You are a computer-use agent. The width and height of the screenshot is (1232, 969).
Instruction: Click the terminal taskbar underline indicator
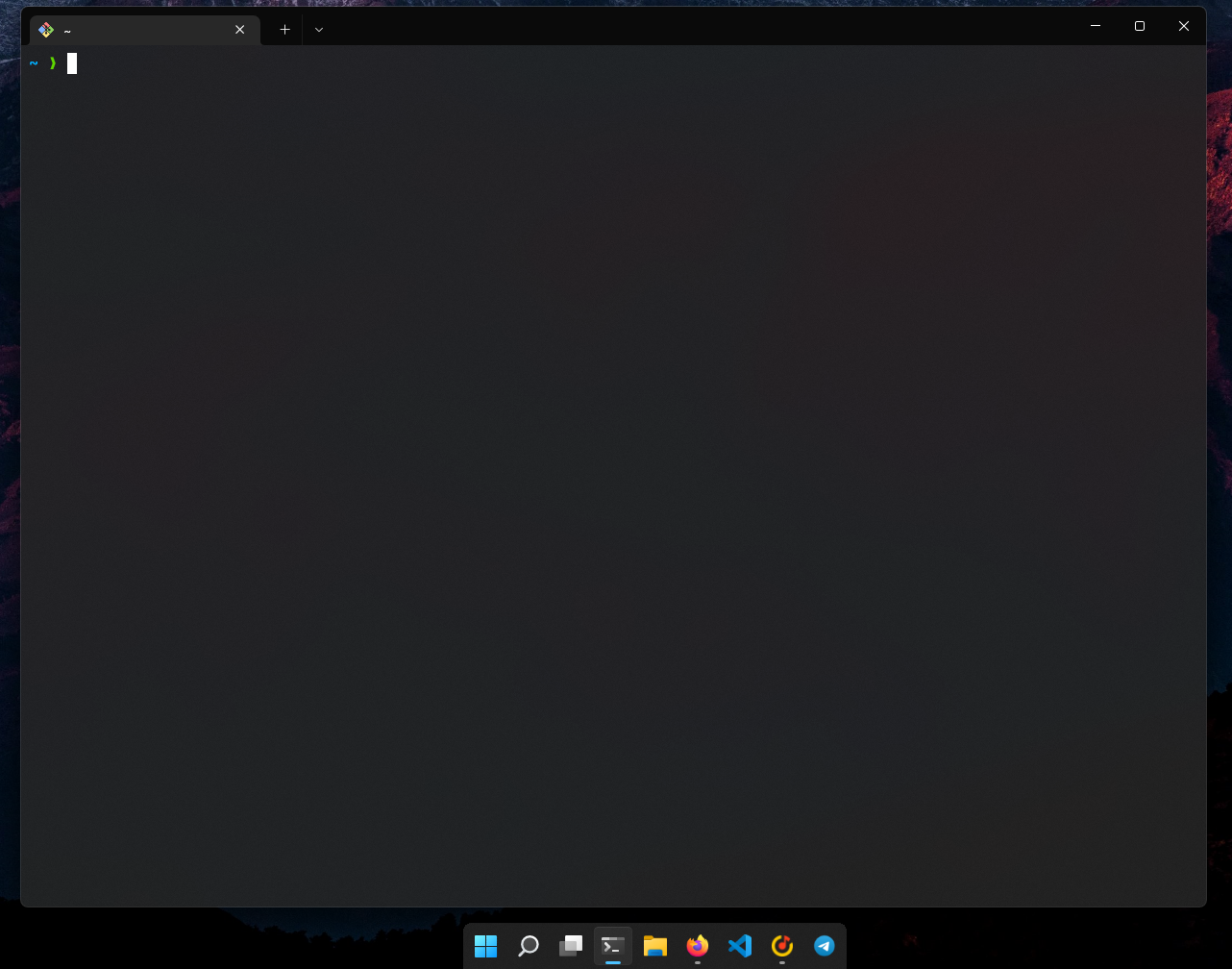click(x=612, y=964)
